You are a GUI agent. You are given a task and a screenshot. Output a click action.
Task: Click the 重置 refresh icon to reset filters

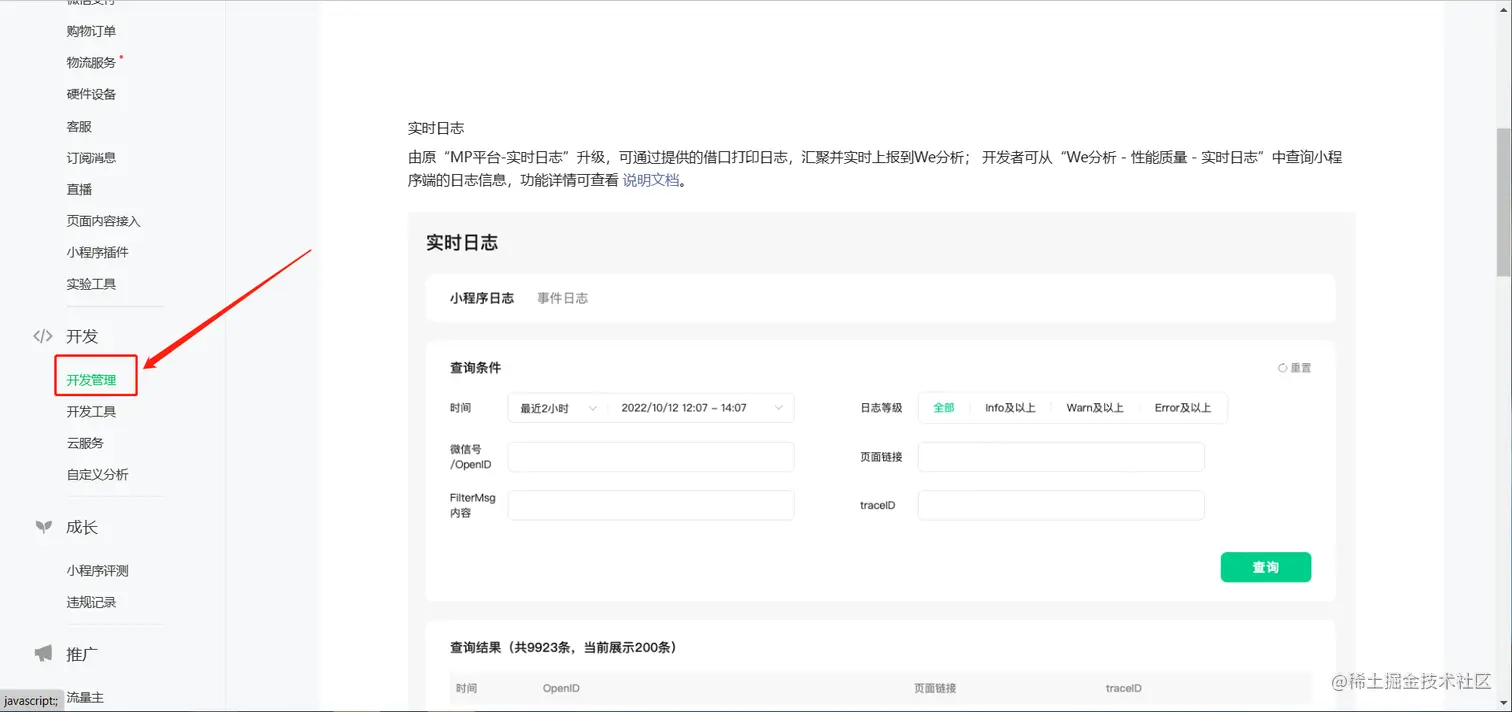1283,367
